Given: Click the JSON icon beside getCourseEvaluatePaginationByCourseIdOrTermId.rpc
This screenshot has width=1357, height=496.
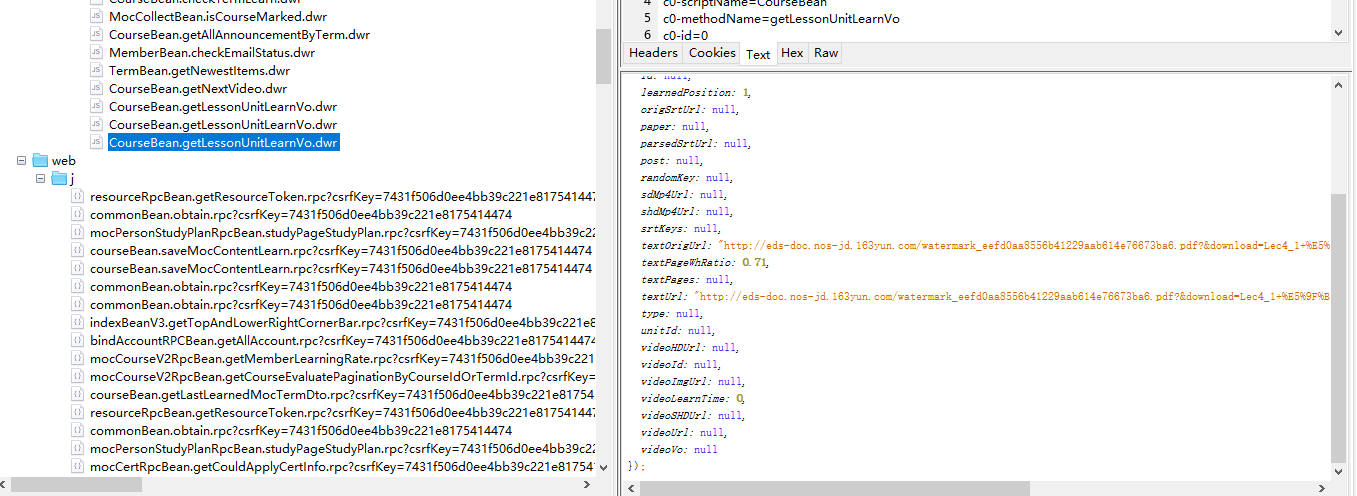Looking at the screenshot, I should pos(77,376).
